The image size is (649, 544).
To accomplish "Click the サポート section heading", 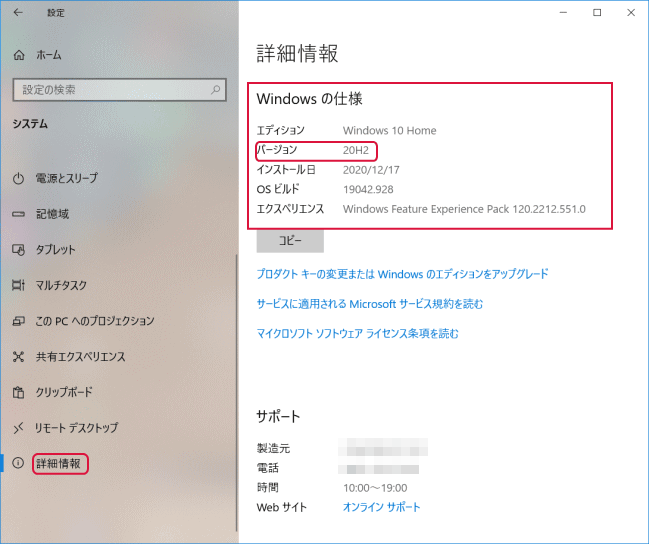I will click(x=278, y=416).
